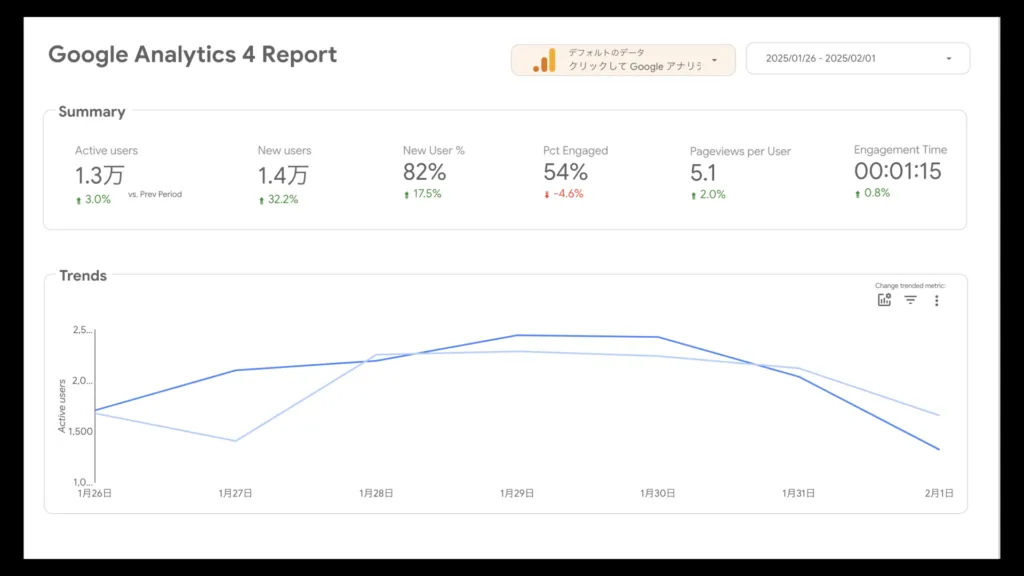Image resolution: width=1024 pixels, height=576 pixels.
Task: Click the Summary section heading
Action: tap(92, 112)
